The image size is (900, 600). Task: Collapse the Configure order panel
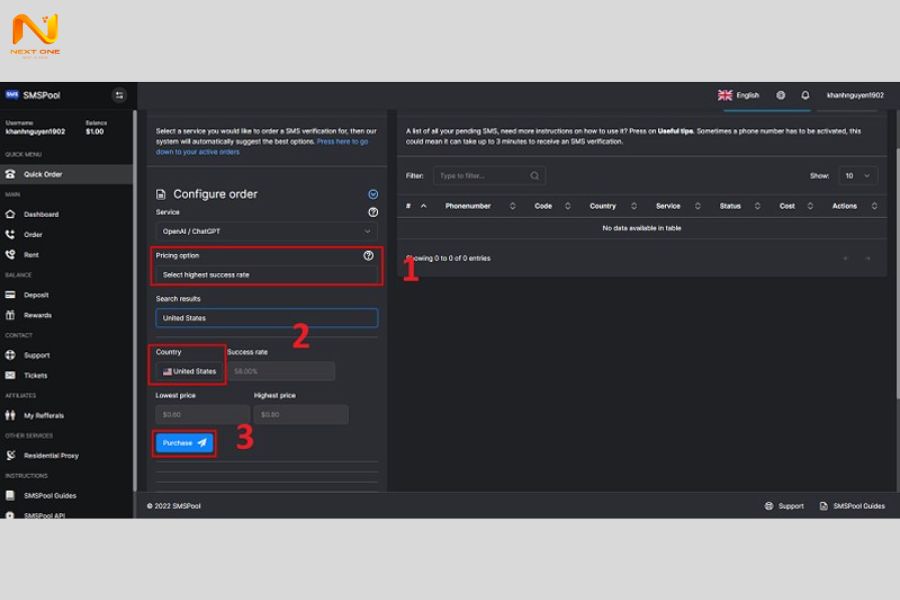tap(373, 194)
